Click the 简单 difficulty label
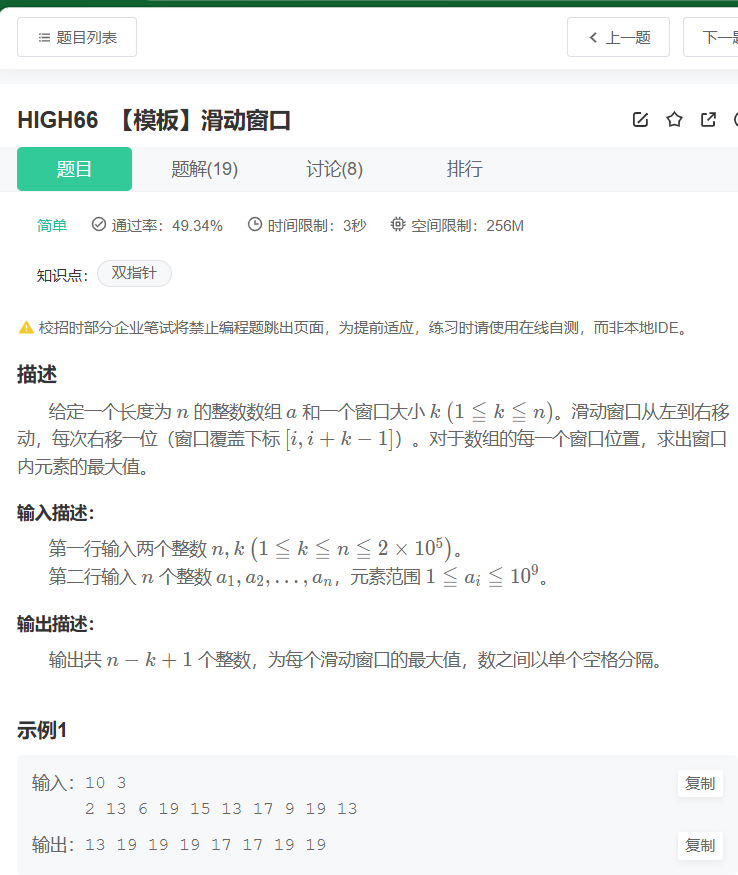Viewport: 738px width, 875px height. tap(52, 225)
